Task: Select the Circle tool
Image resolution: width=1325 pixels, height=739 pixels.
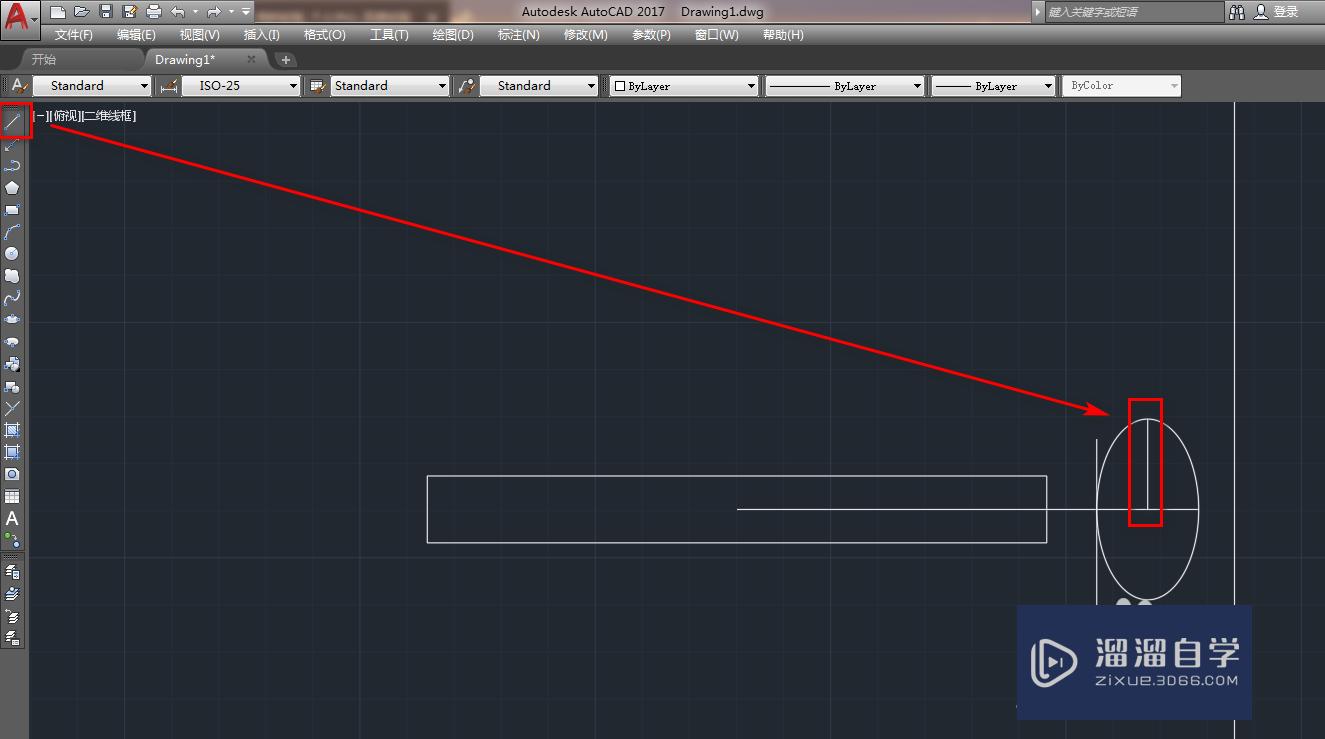Action: click(12, 254)
